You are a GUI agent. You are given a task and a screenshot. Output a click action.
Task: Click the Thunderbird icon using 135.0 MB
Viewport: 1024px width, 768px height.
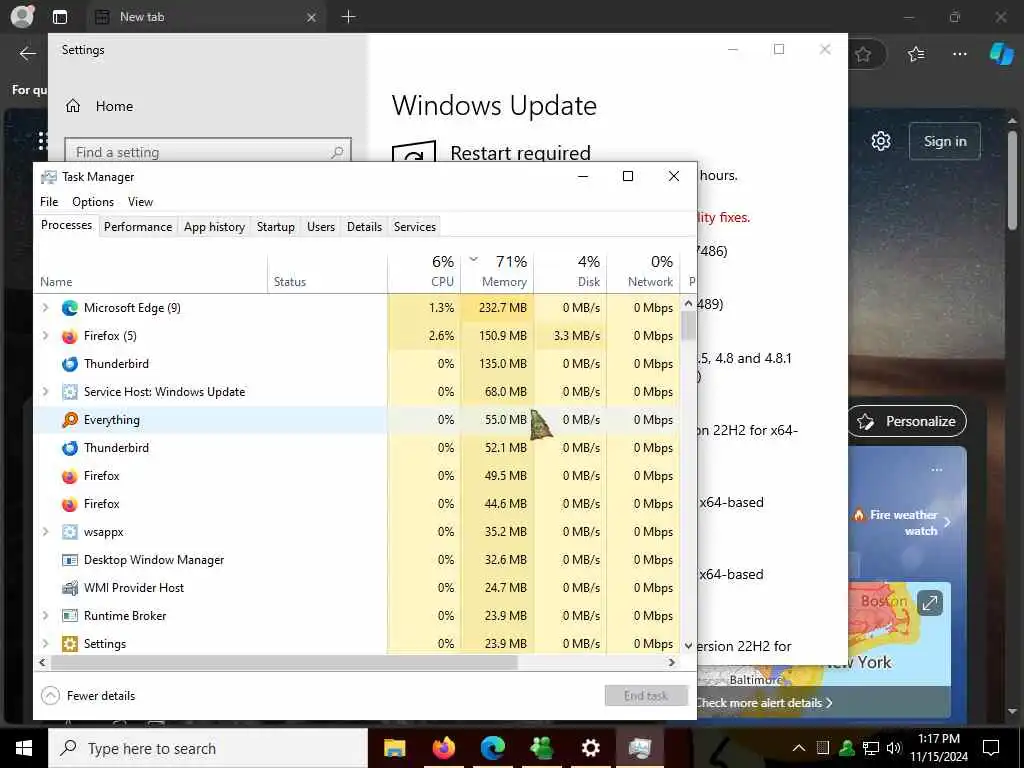(x=70, y=364)
